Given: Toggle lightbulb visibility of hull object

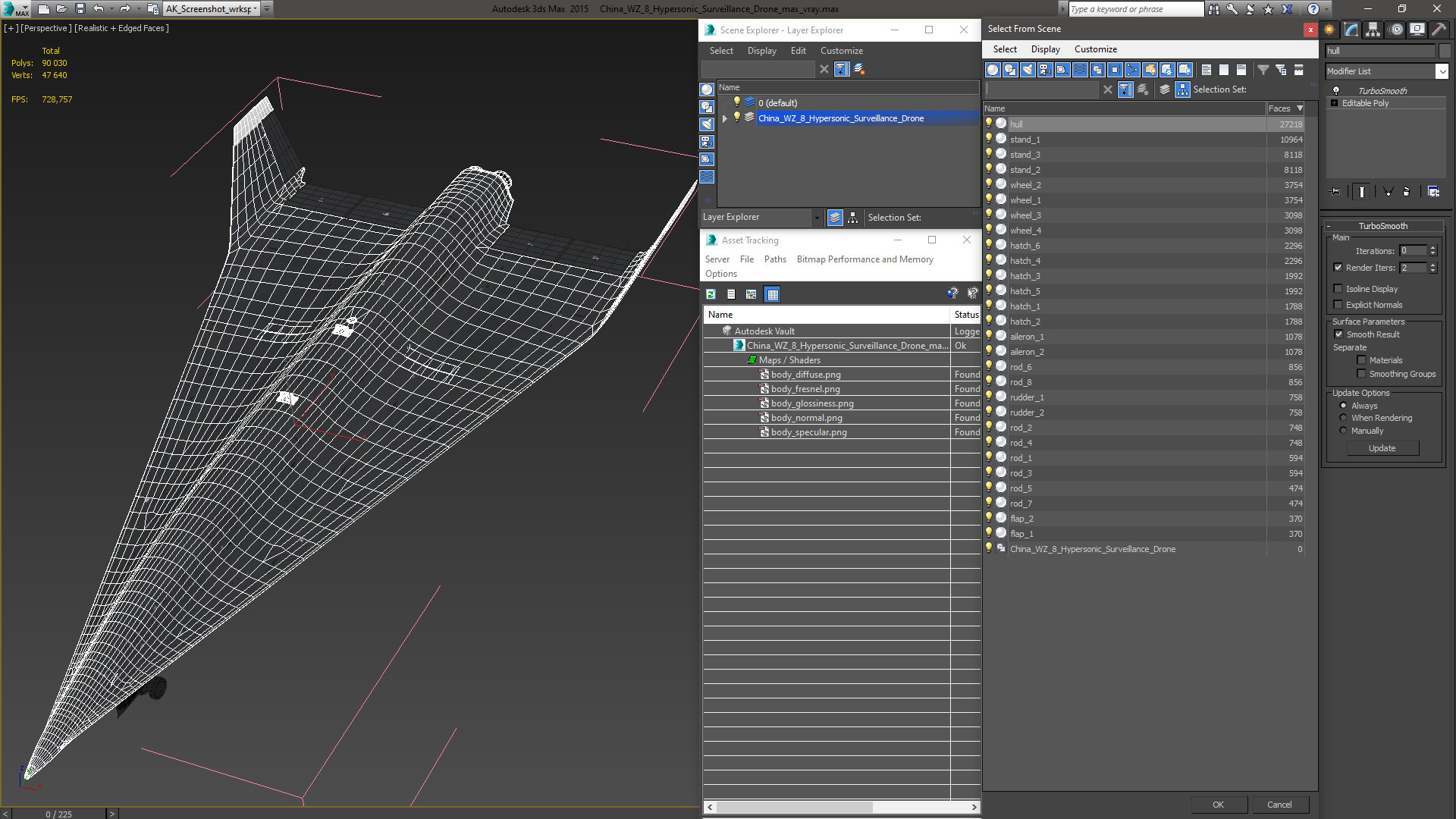Looking at the screenshot, I should click(x=988, y=124).
